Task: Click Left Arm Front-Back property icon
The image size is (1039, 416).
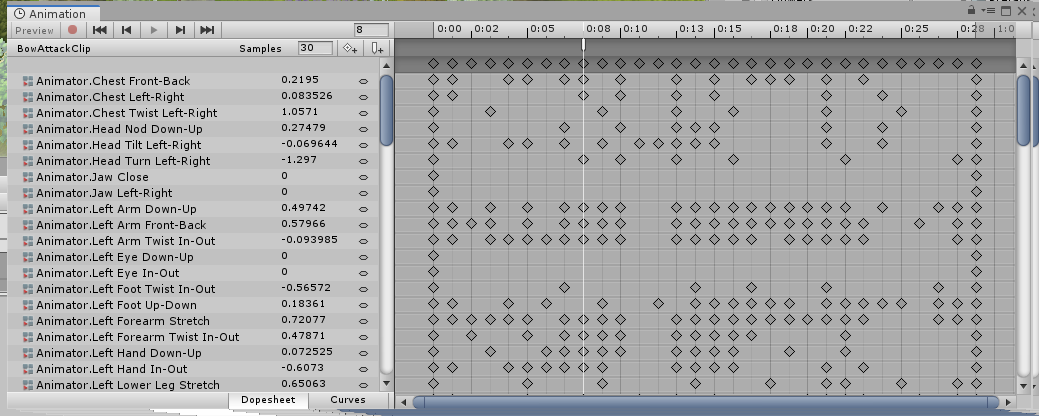Action: coord(28,225)
